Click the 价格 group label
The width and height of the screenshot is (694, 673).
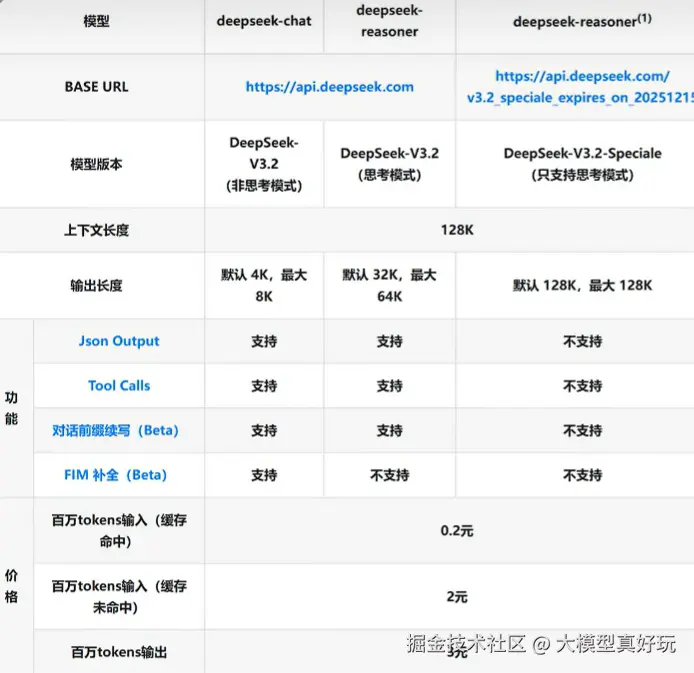(x=12, y=586)
